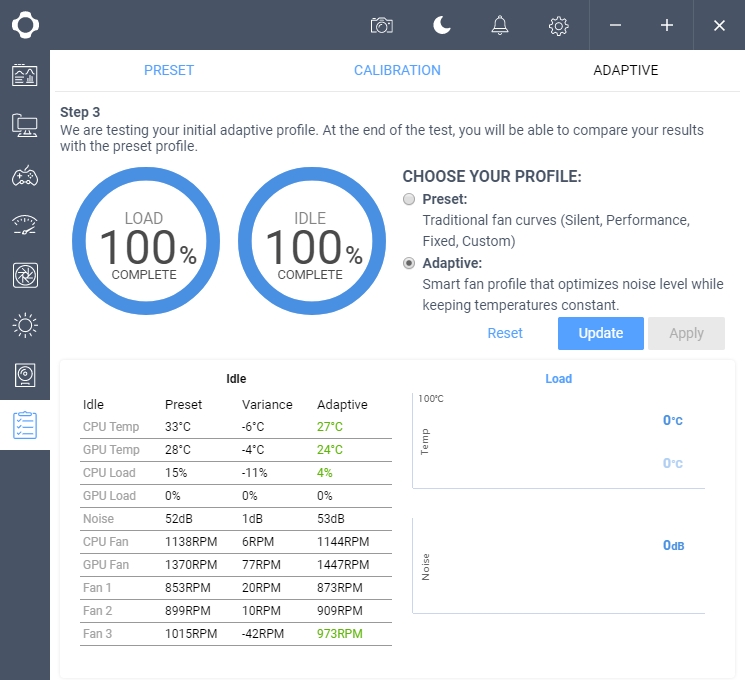Select the speedometer gauge sidebar icon
The width and height of the screenshot is (745, 680).
[25, 225]
